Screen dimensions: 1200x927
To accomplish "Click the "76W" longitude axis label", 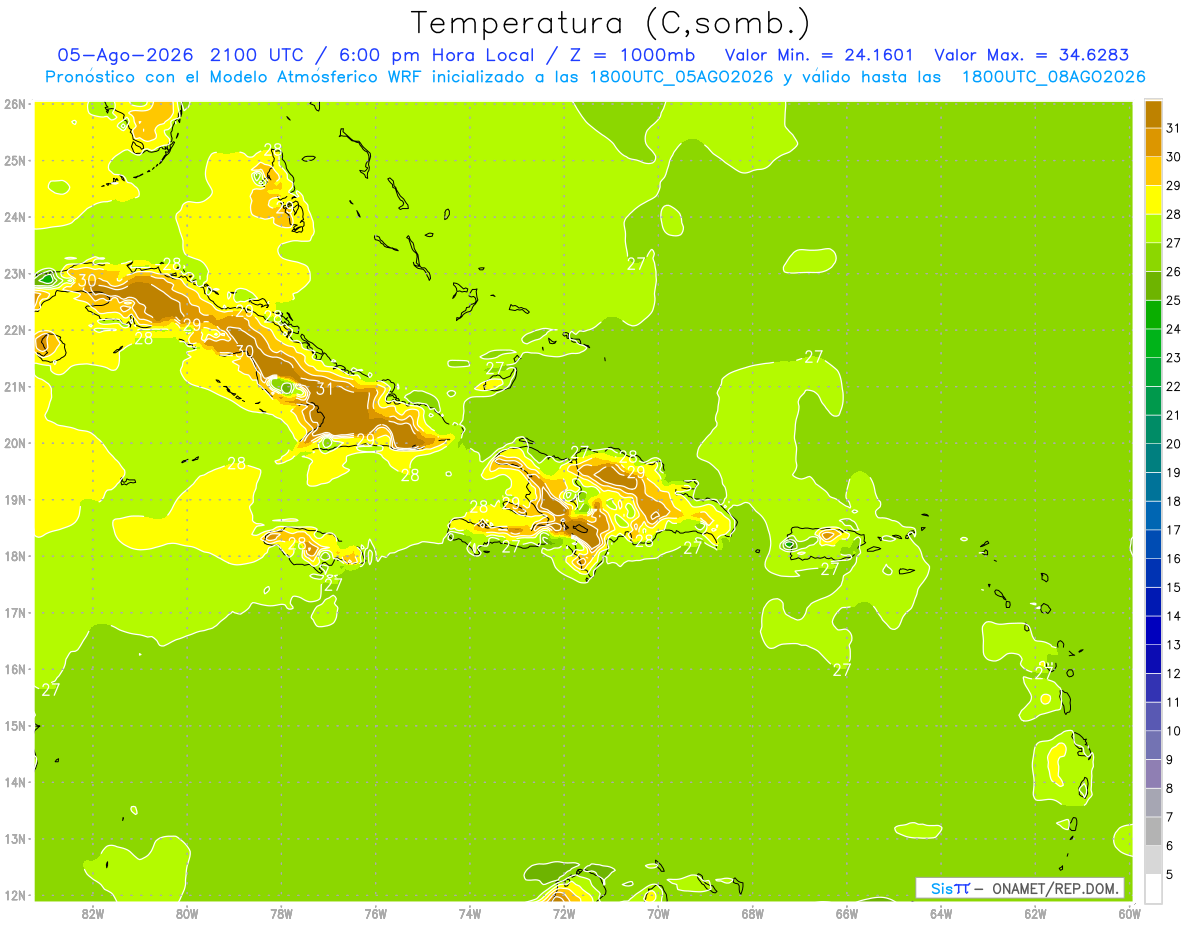I will (375, 913).
